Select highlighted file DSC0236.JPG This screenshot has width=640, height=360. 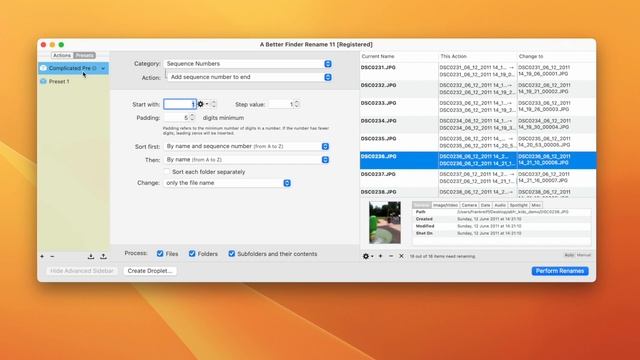(x=478, y=160)
